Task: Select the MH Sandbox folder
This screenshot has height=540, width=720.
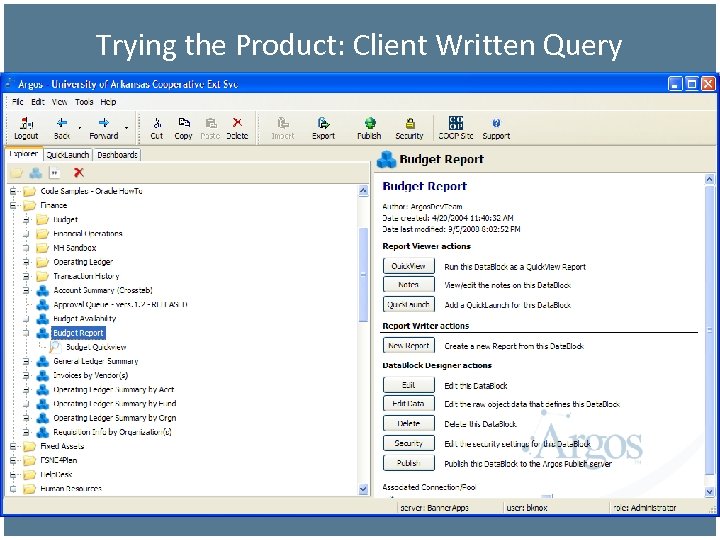Action: [75, 248]
